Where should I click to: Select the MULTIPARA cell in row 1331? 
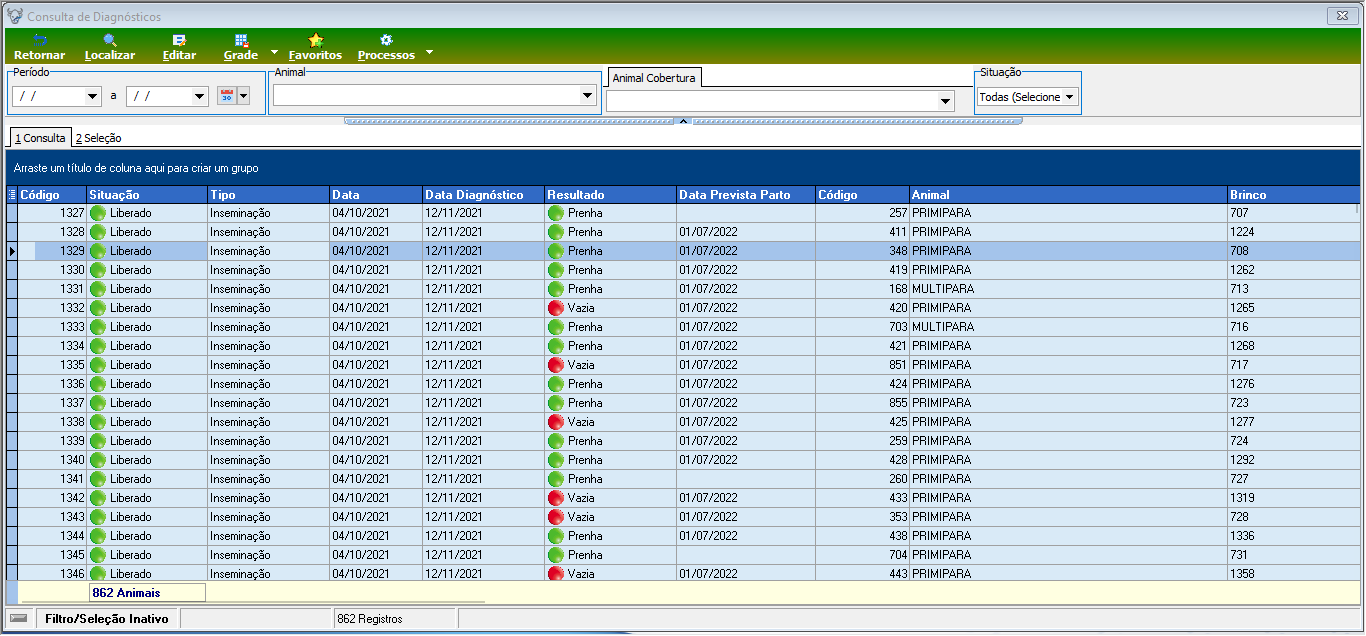1068,289
